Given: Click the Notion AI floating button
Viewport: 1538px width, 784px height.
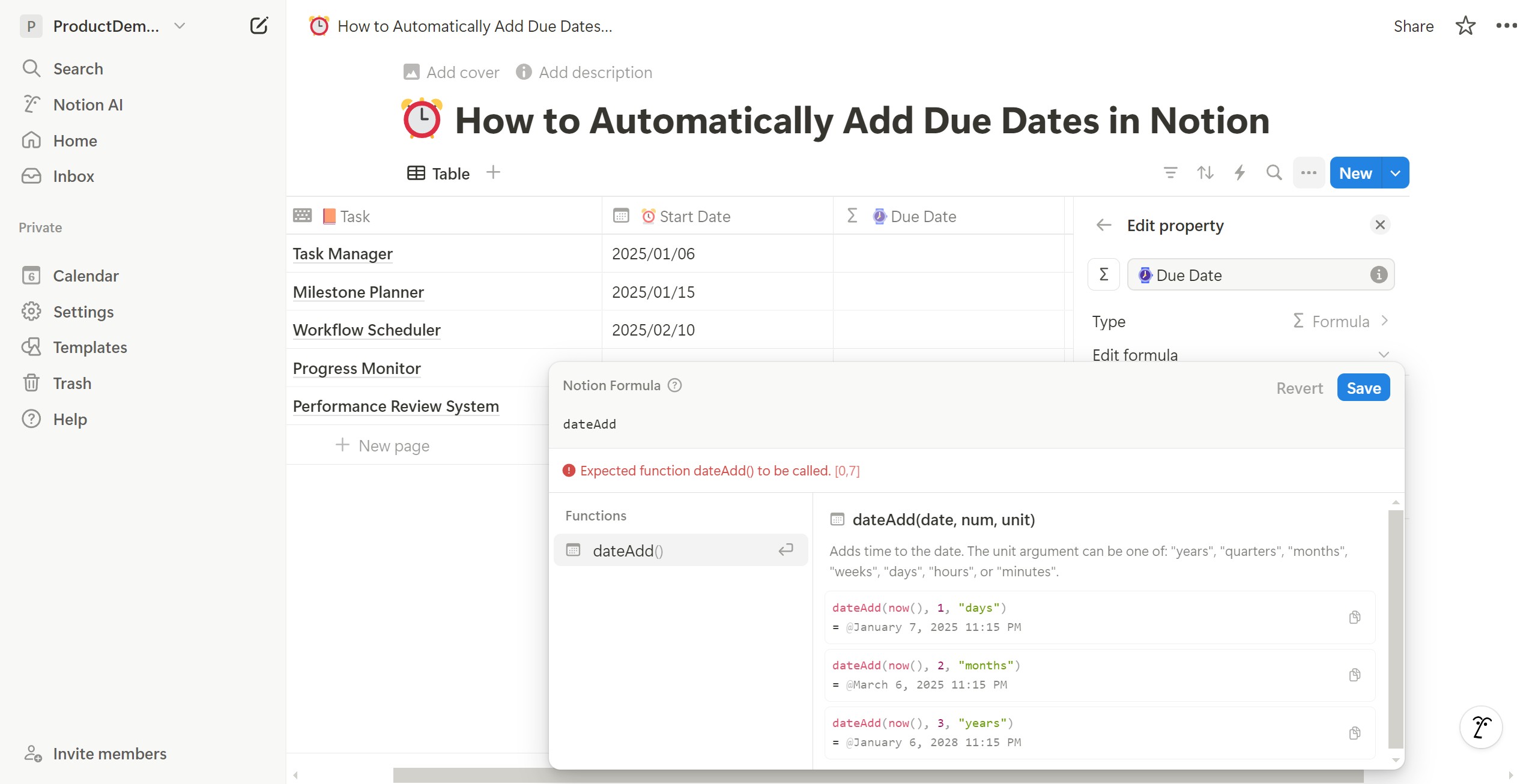Looking at the screenshot, I should (1481, 727).
